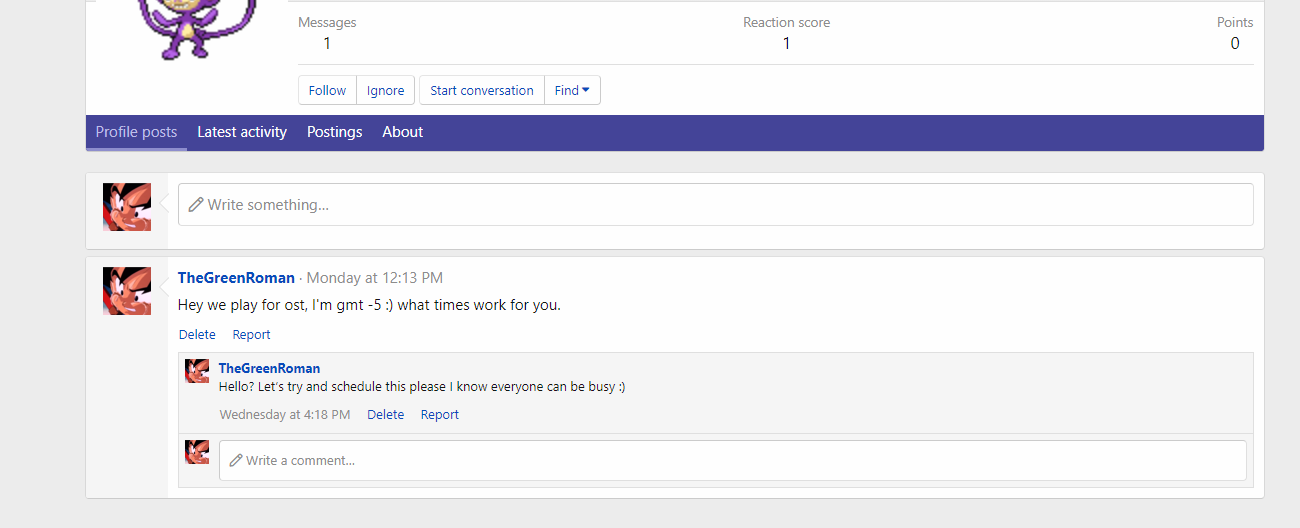The image size is (1300, 528).
Task: Start conversation with this user
Action: [482, 90]
